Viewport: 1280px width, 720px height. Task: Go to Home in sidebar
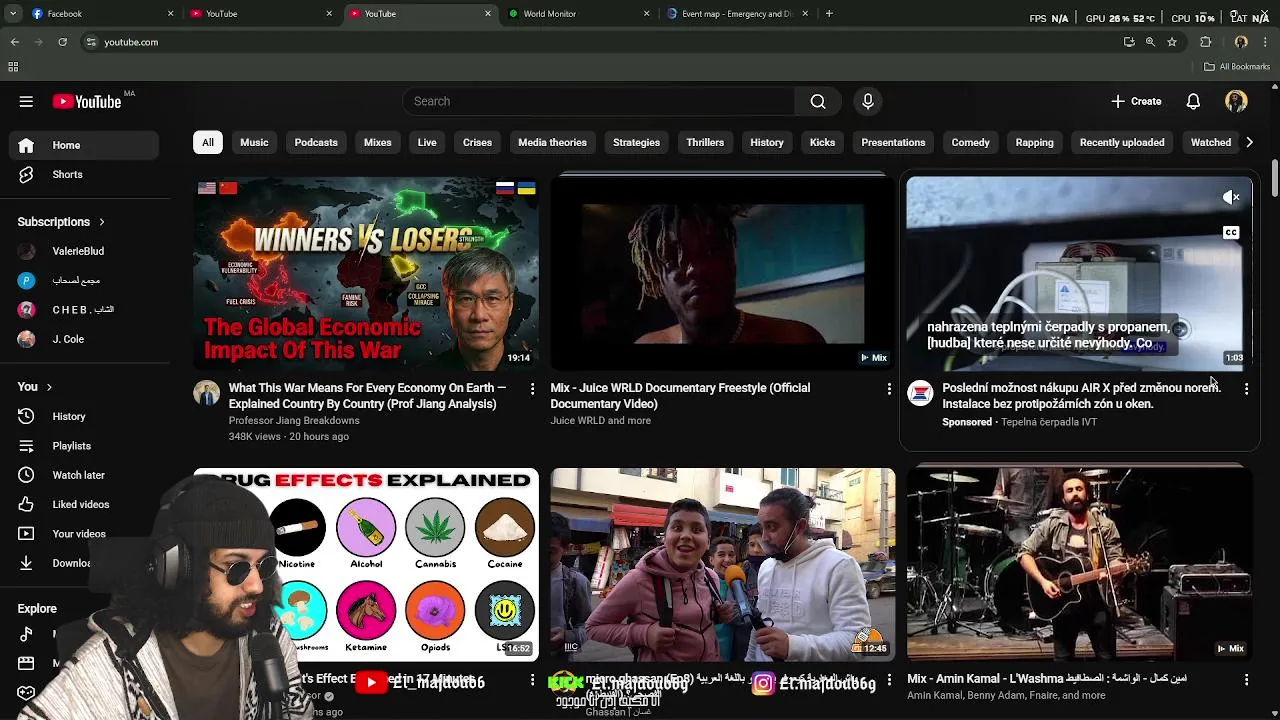click(x=84, y=145)
